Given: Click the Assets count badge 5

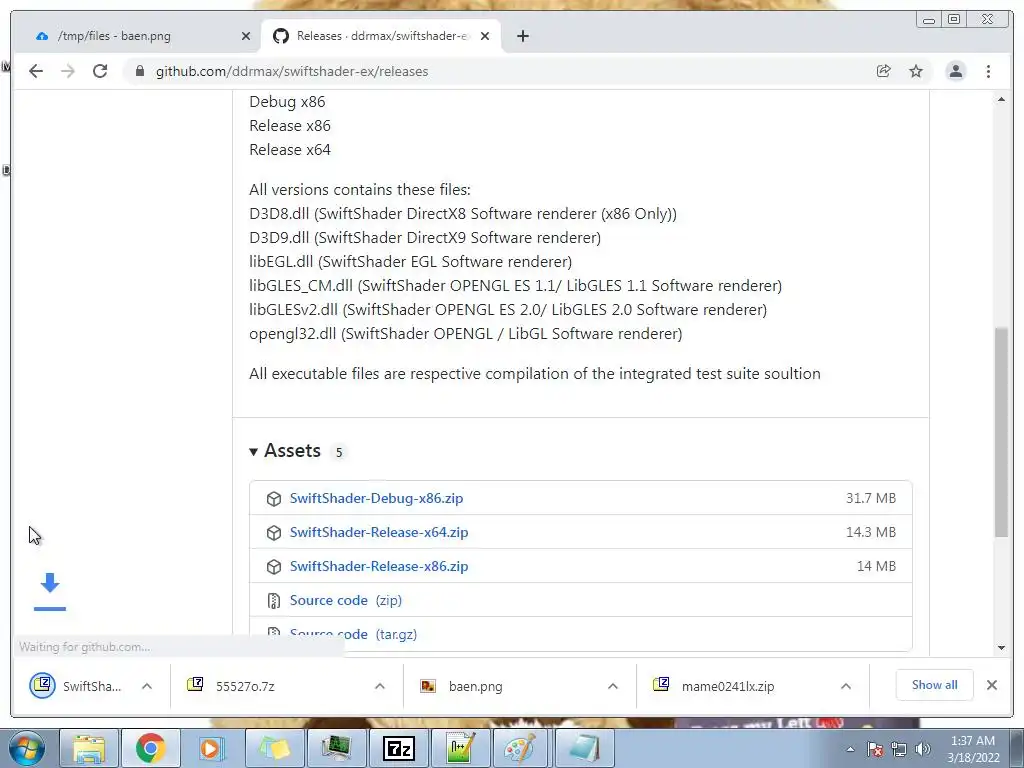Looking at the screenshot, I should [338, 452].
